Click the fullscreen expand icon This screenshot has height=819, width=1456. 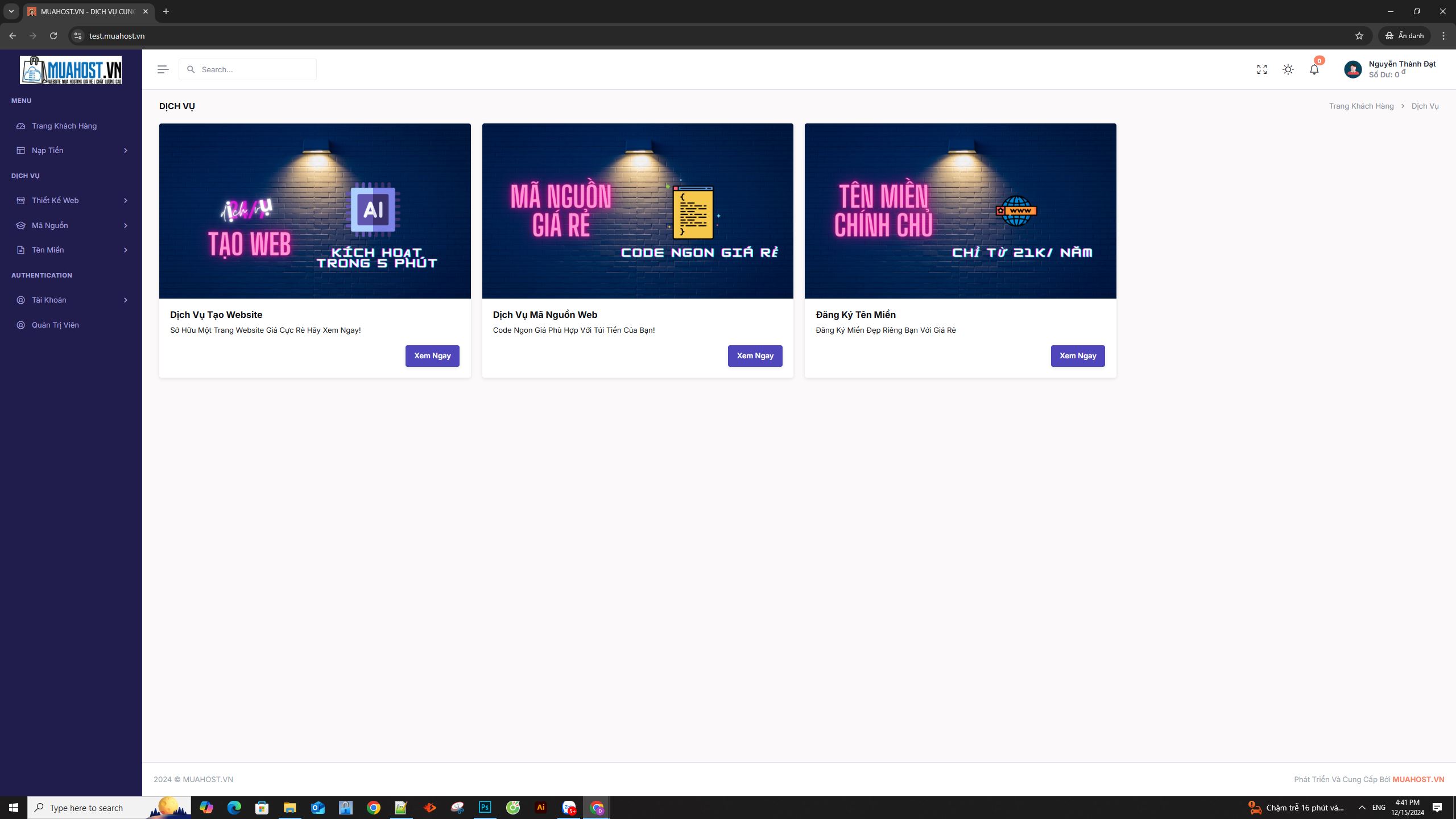tap(1261, 69)
